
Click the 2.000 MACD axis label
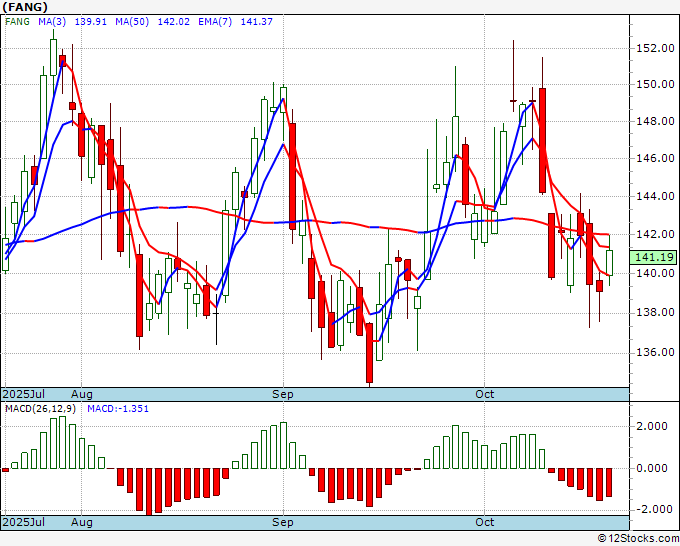pyautogui.click(x=651, y=426)
